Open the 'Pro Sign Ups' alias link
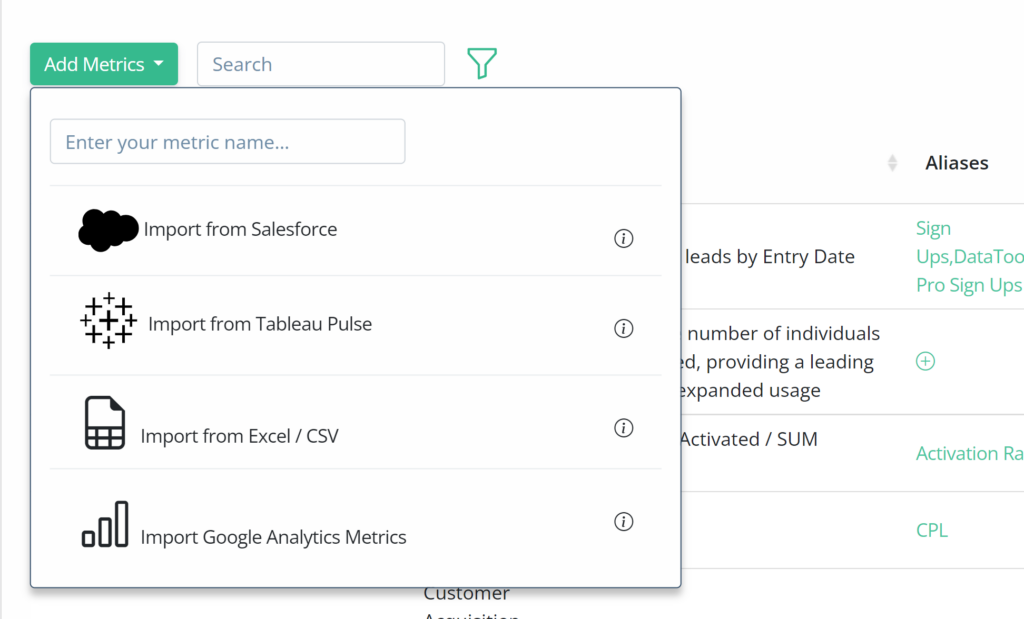The image size is (1024, 619). tap(969, 285)
